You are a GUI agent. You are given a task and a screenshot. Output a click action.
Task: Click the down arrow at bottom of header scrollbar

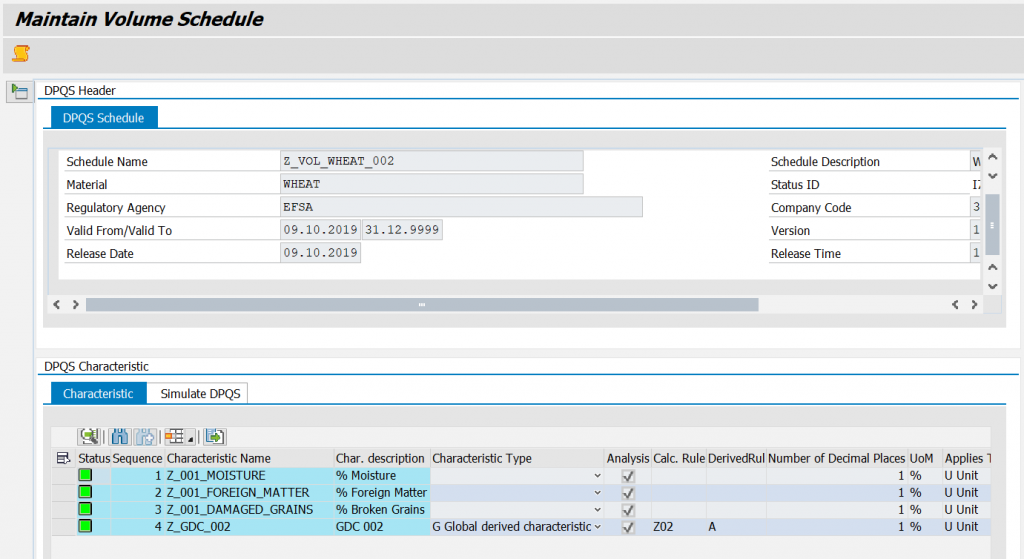coord(993,286)
